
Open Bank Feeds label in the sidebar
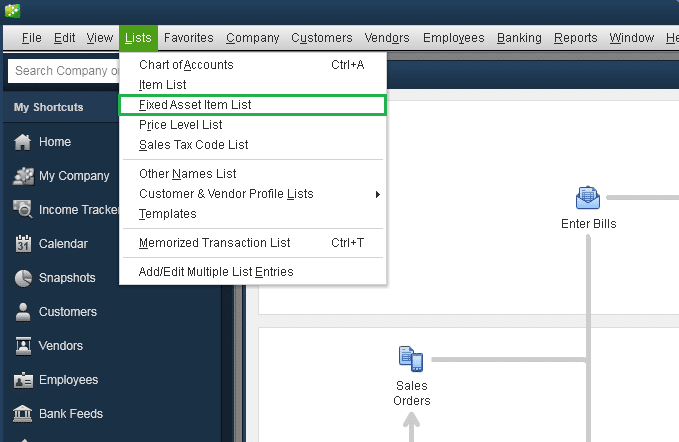[71, 414]
